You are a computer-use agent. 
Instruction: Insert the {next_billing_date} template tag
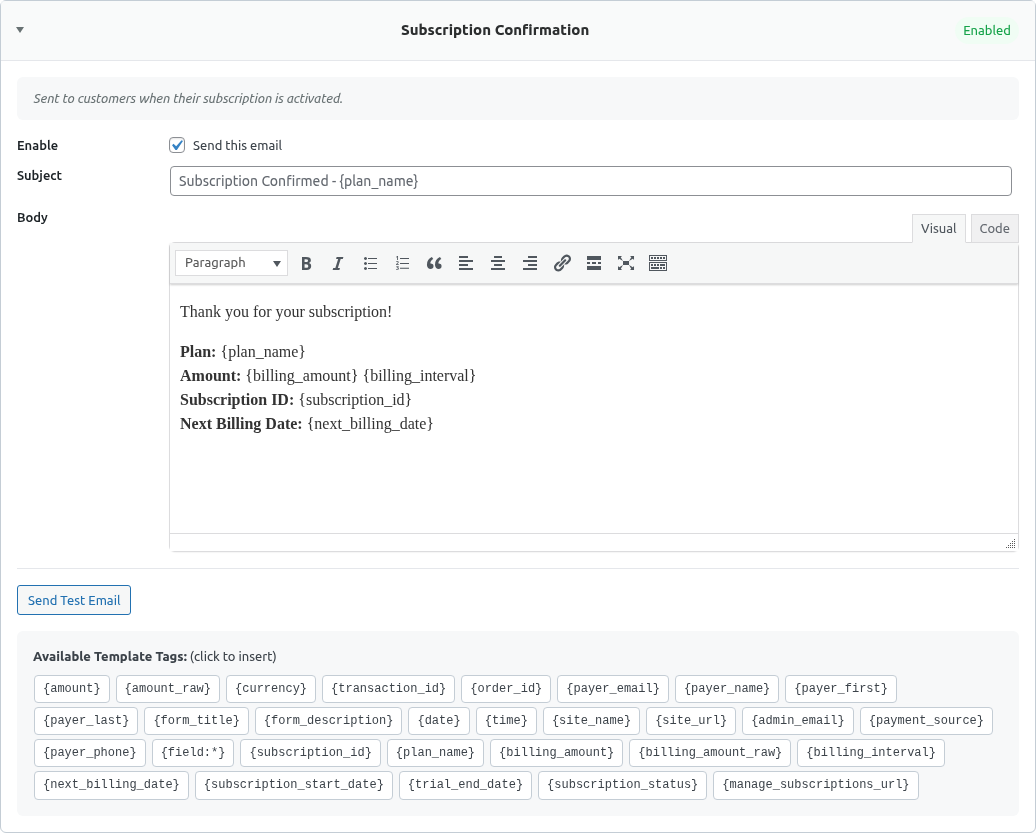click(x=111, y=785)
